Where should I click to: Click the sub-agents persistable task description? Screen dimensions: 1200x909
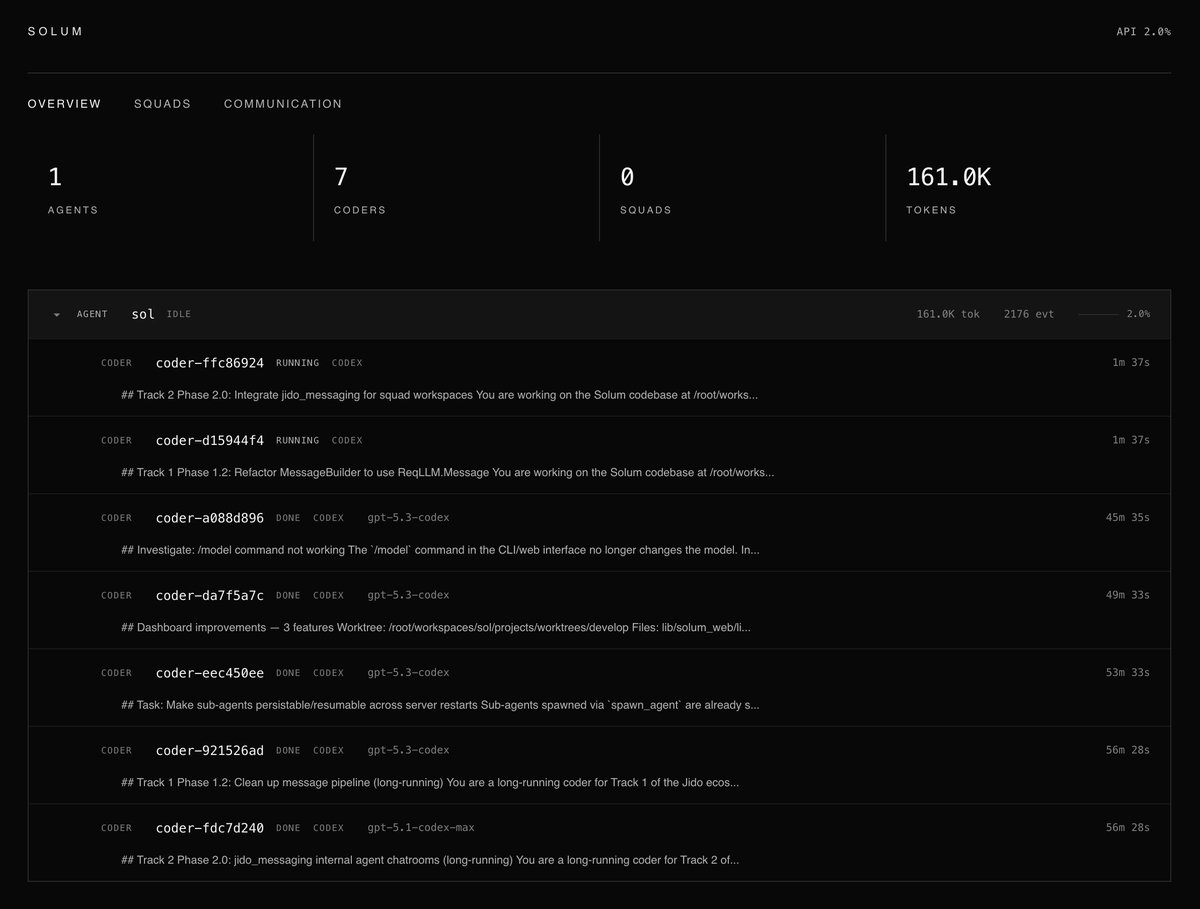[x=440, y=705]
